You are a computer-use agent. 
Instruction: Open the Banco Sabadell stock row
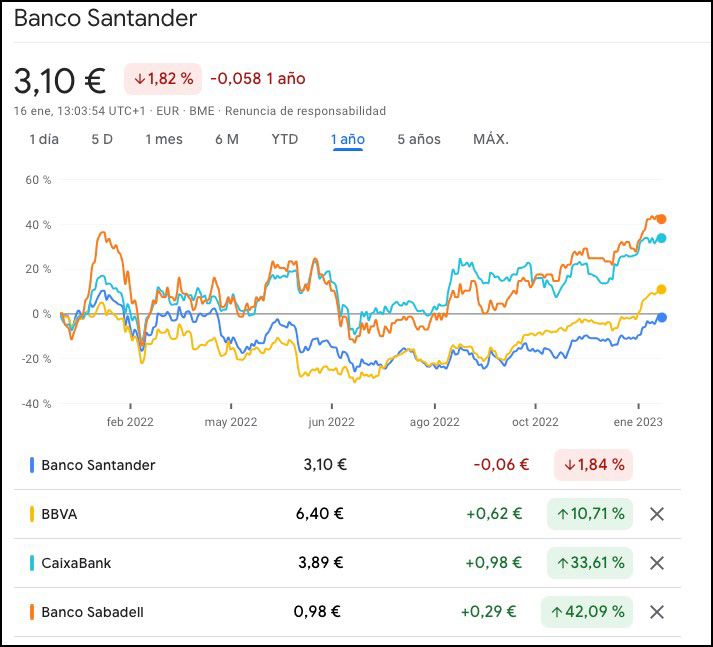click(92, 612)
